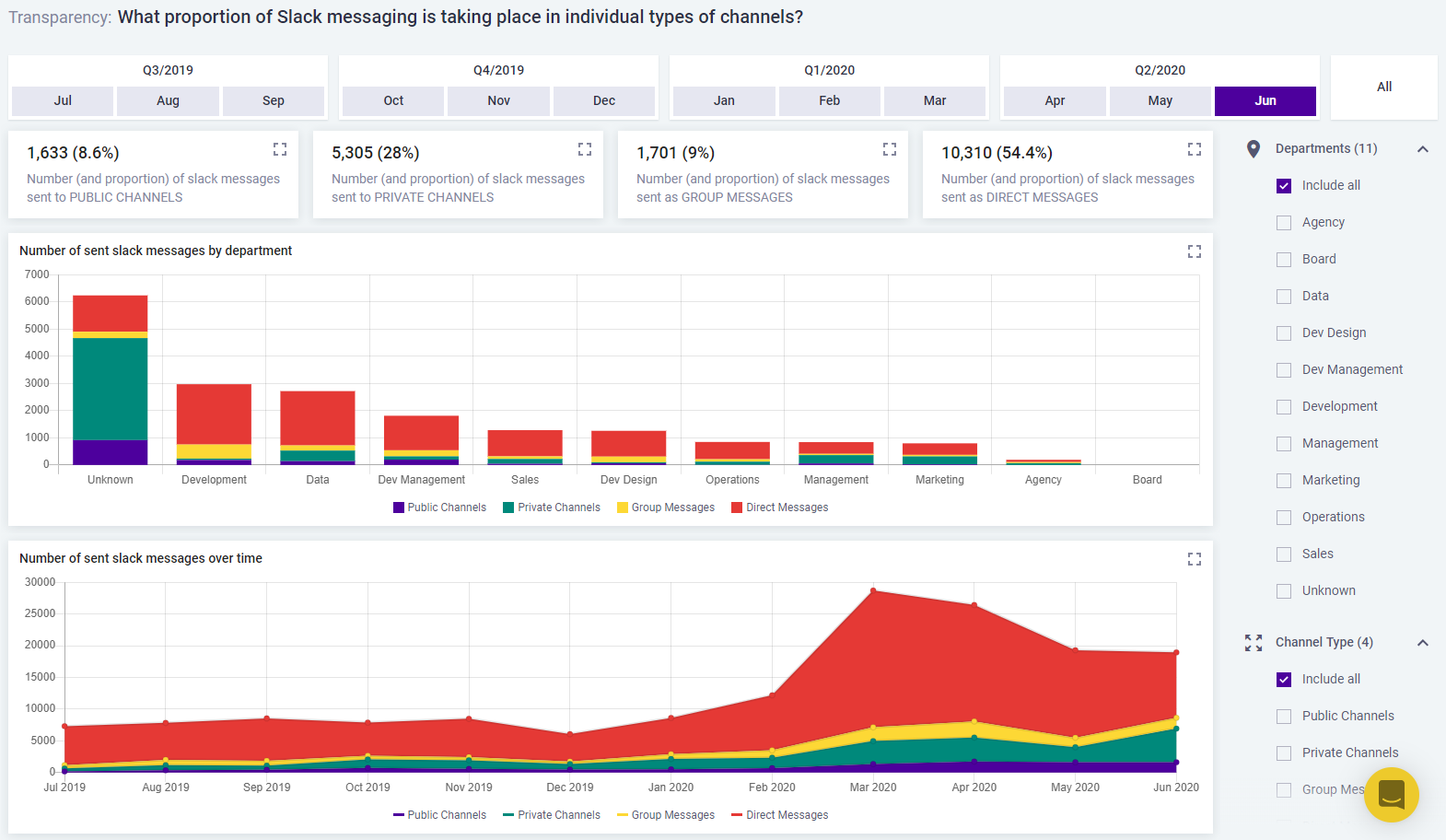Click the Development department stacked bar

(x=214, y=425)
